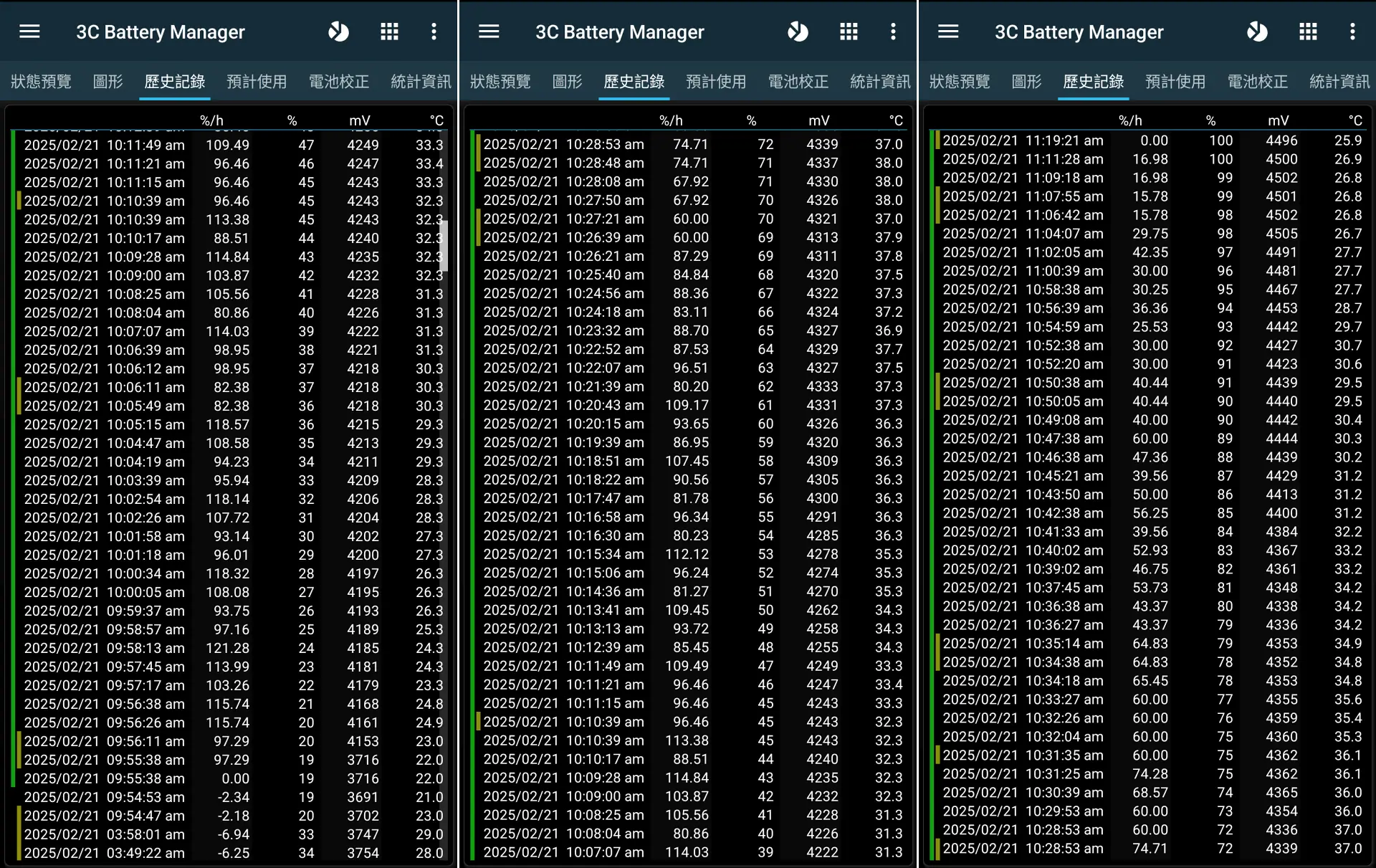Tap 3C Battery Manager title in right panel
The width and height of the screenshot is (1376, 868).
[x=1079, y=32]
